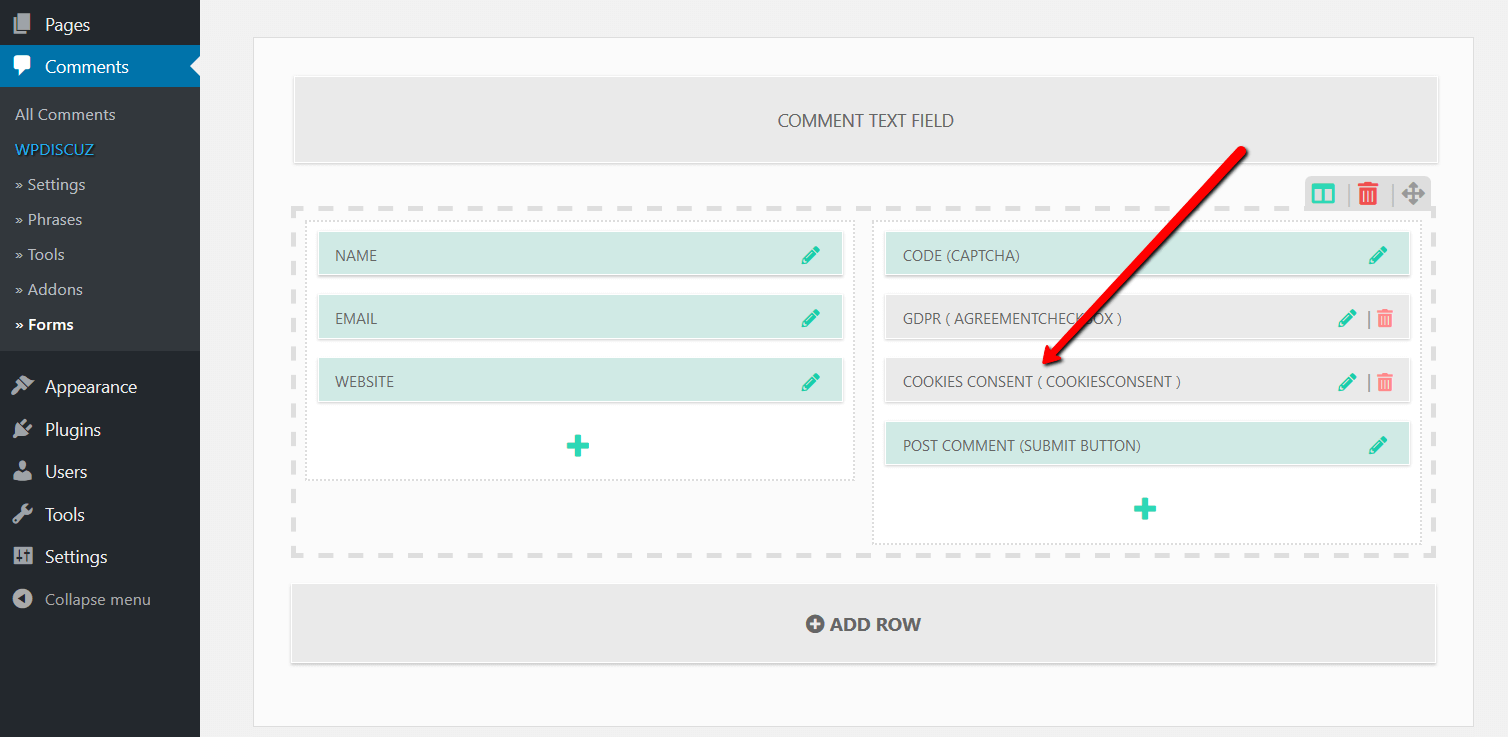
Task: Edit the CODE (CAPTCHA) field pencil
Action: [x=1378, y=255]
